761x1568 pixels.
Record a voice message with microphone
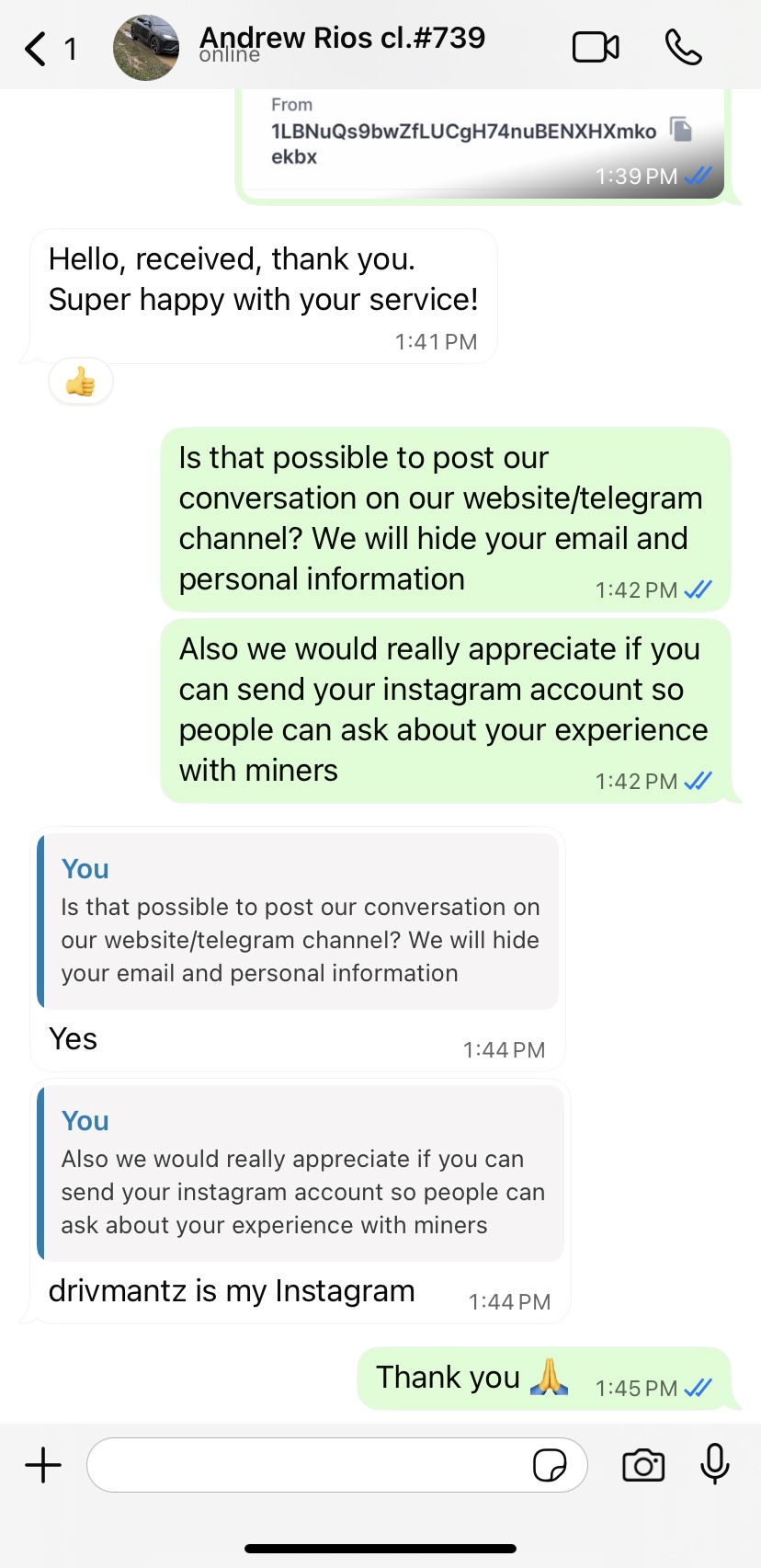pos(714,1464)
